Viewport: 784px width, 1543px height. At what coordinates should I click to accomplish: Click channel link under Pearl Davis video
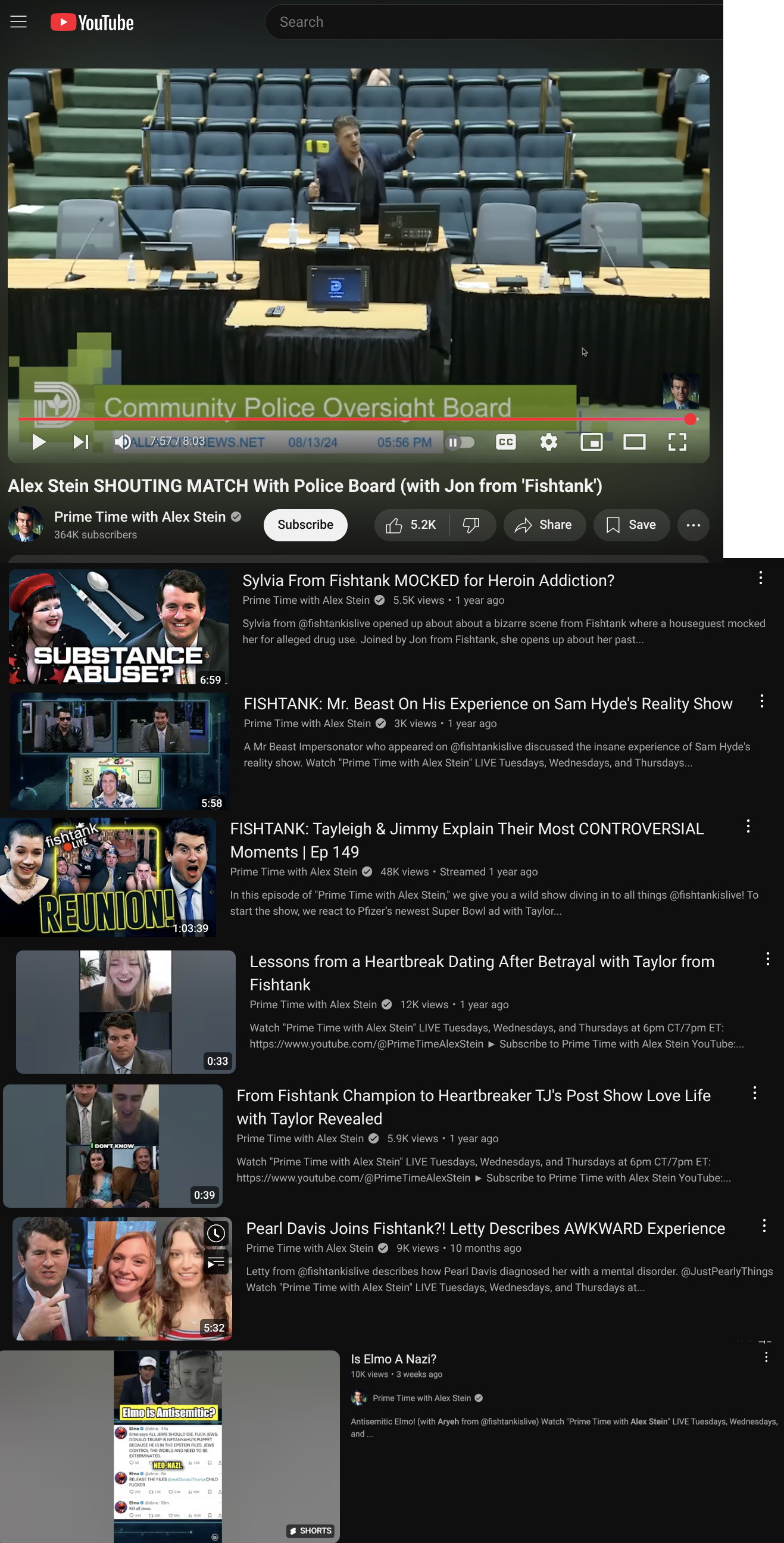pyautogui.click(x=310, y=1248)
